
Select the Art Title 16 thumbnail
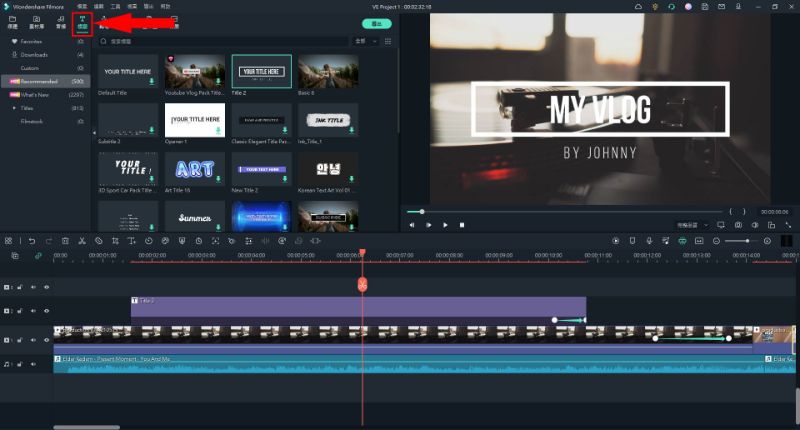[194, 168]
